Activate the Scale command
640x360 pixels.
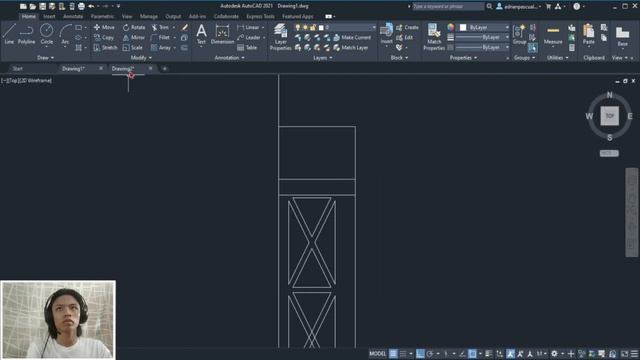coord(133,48)
